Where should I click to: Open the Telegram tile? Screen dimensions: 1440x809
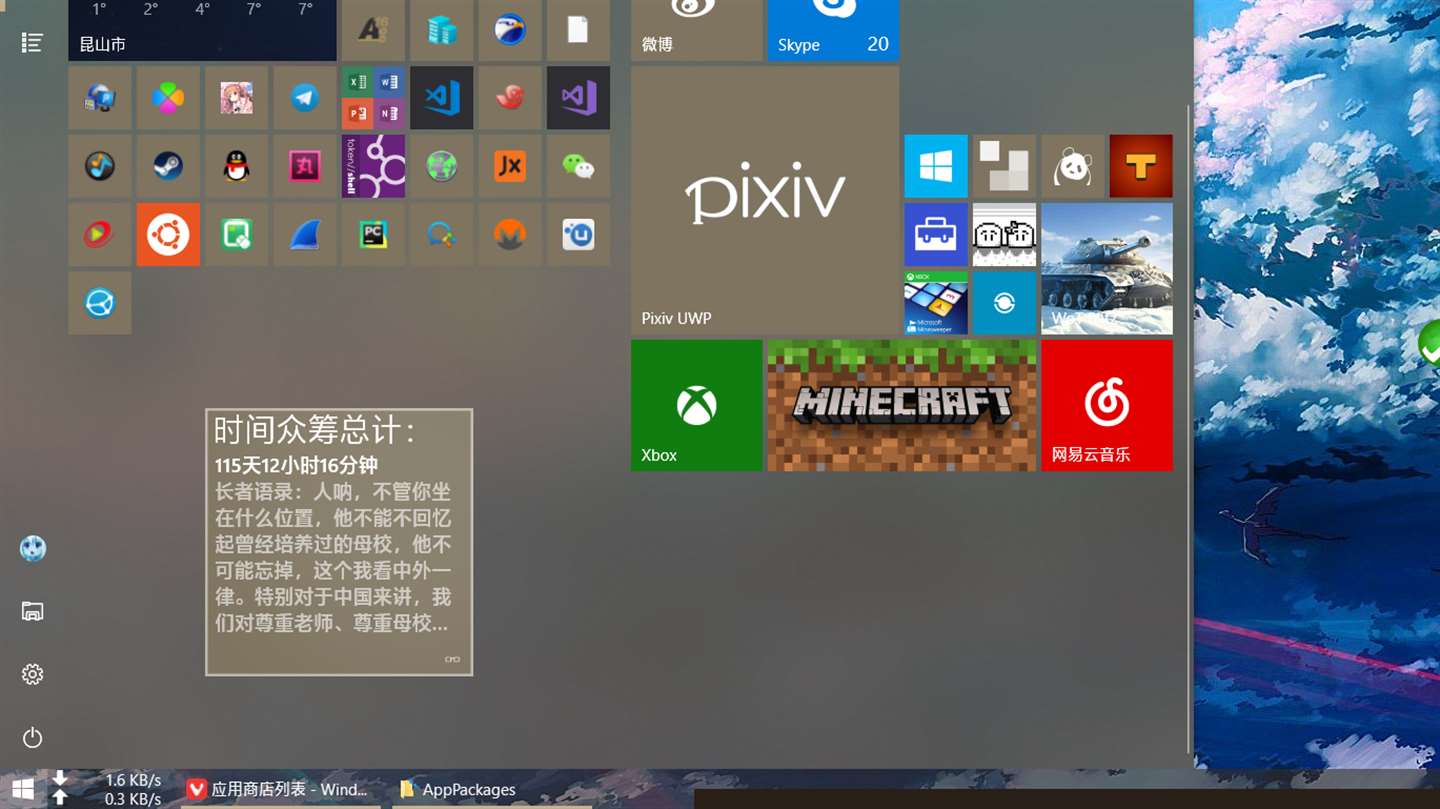point(305,98)
